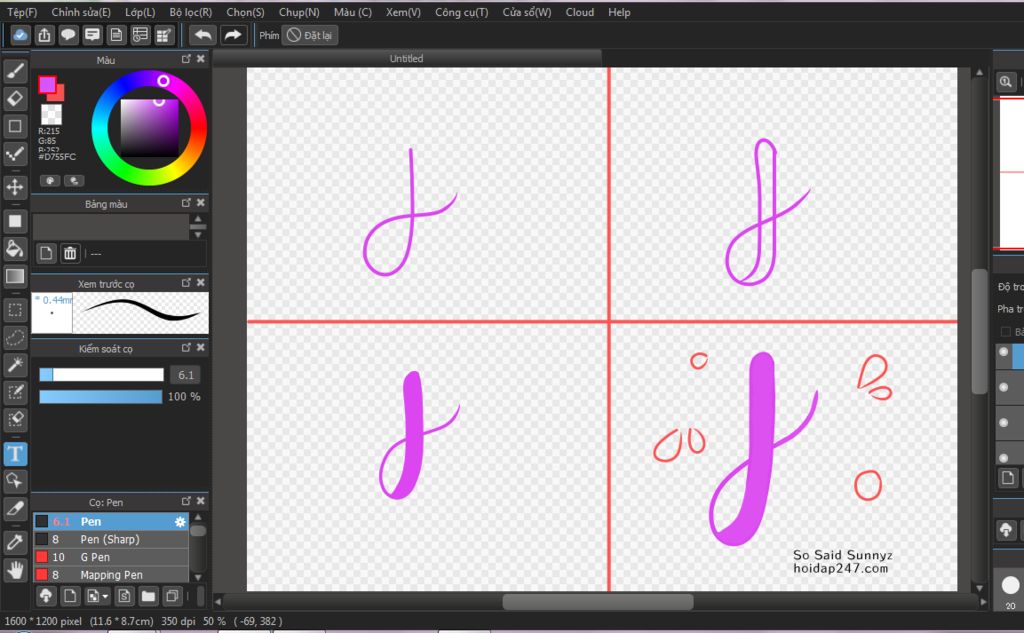Detach the Màu color panel
This screenshot has height=633, width=1024.
point(186,59)
